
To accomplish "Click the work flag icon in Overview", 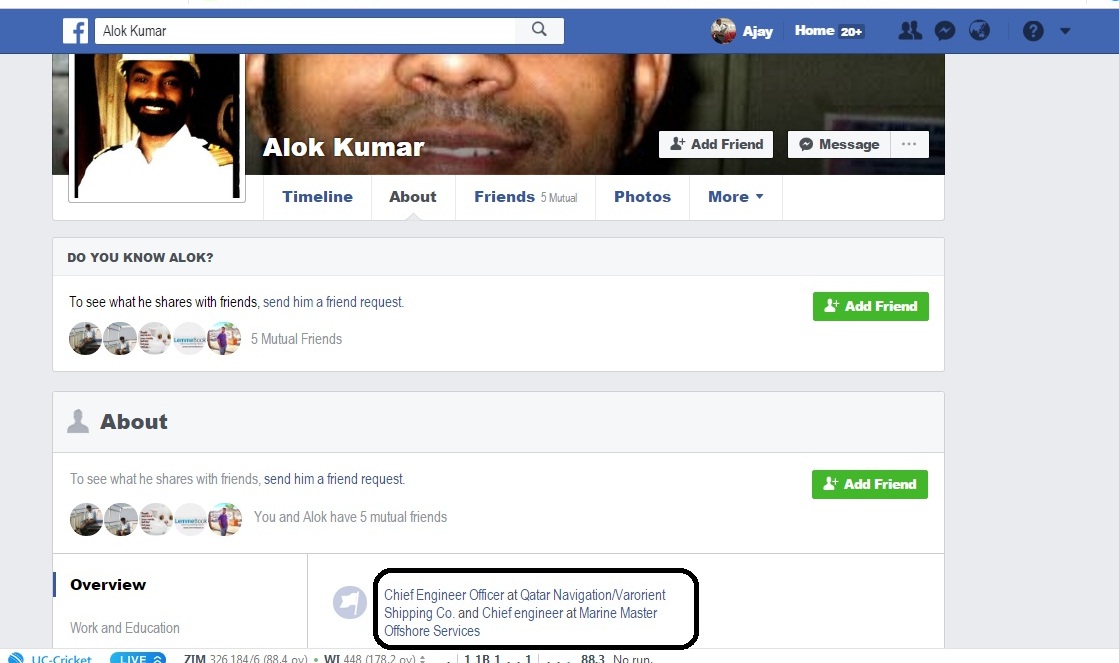I will 350,602.
